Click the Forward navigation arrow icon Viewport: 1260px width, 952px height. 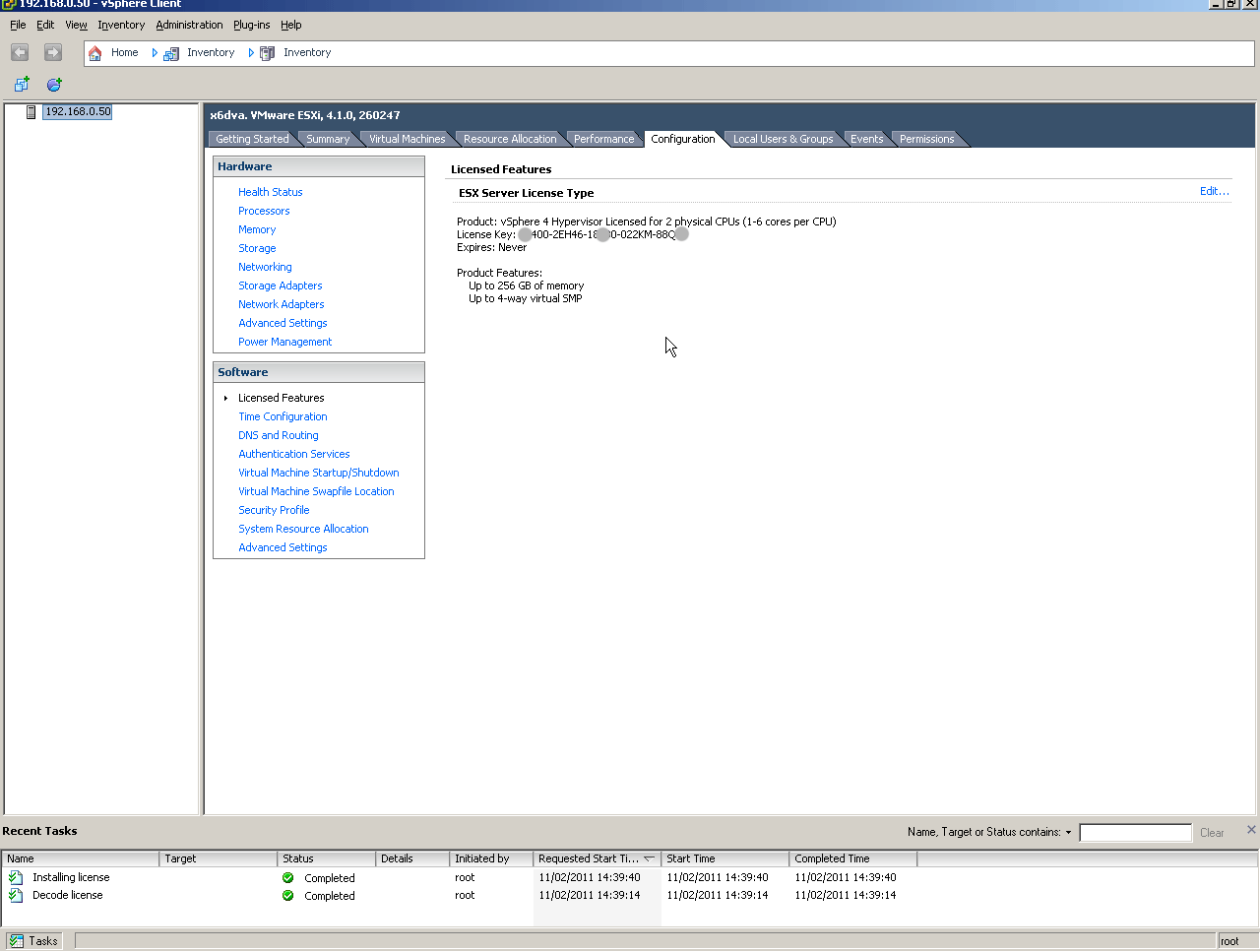53,52
